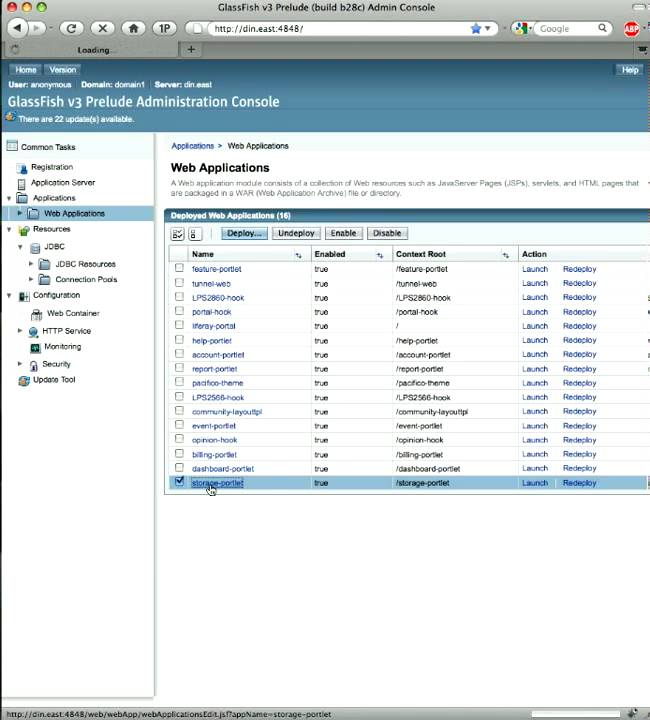Go back with the browser back arrow

[17, 28]
